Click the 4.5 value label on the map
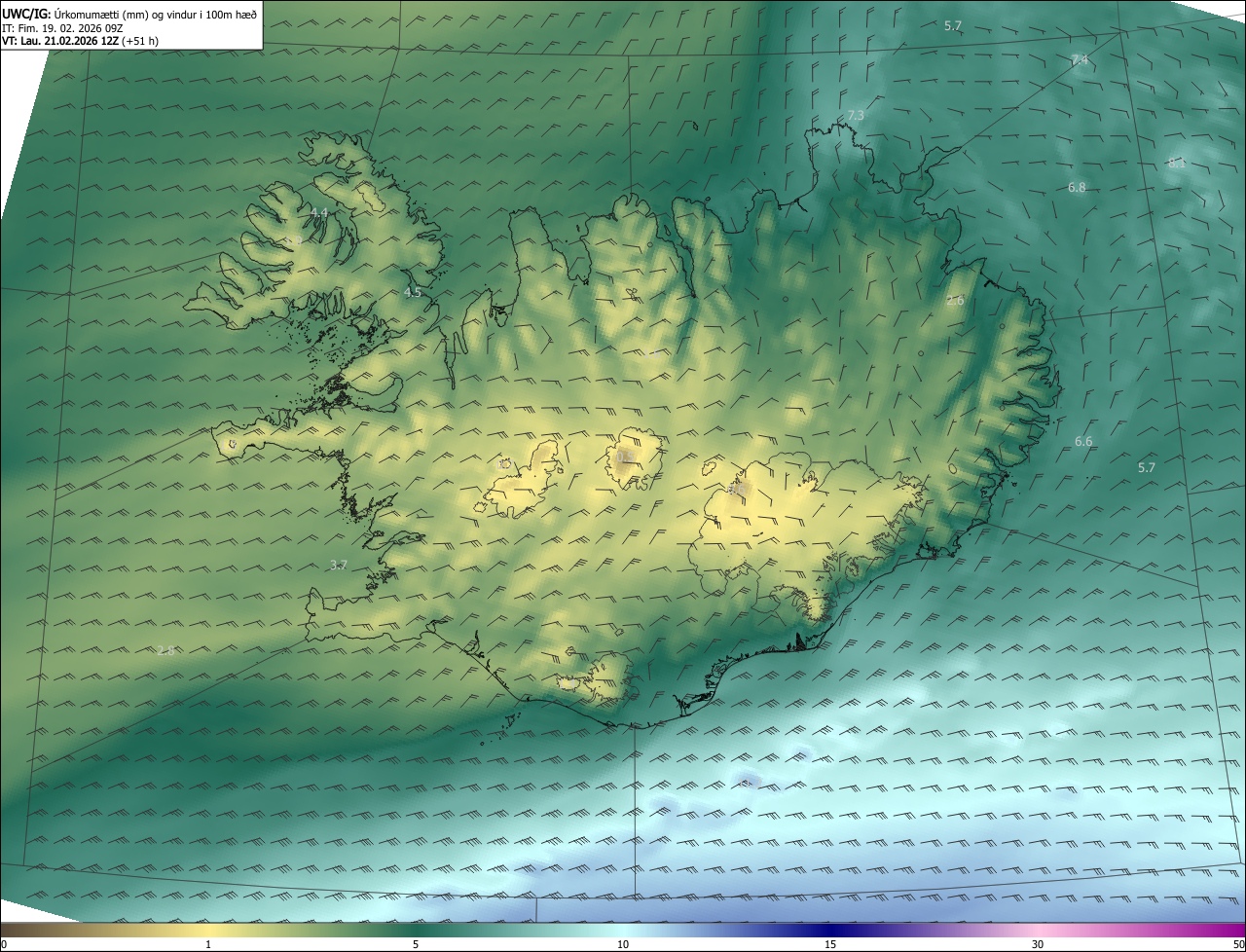Screen dimensions: 1246x952 (x=413, y=292)
